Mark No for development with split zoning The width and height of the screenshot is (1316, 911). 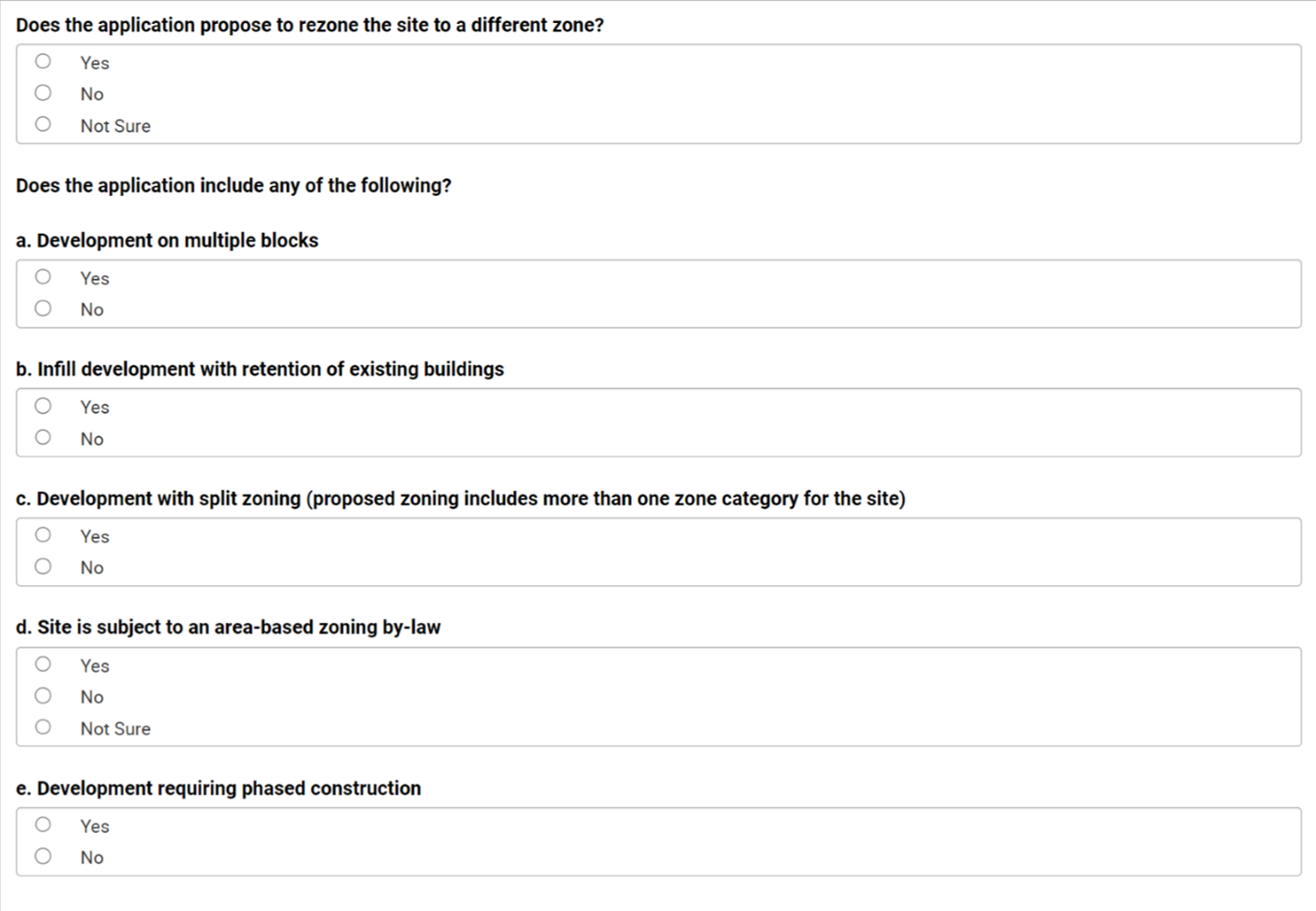coord(43,566)
